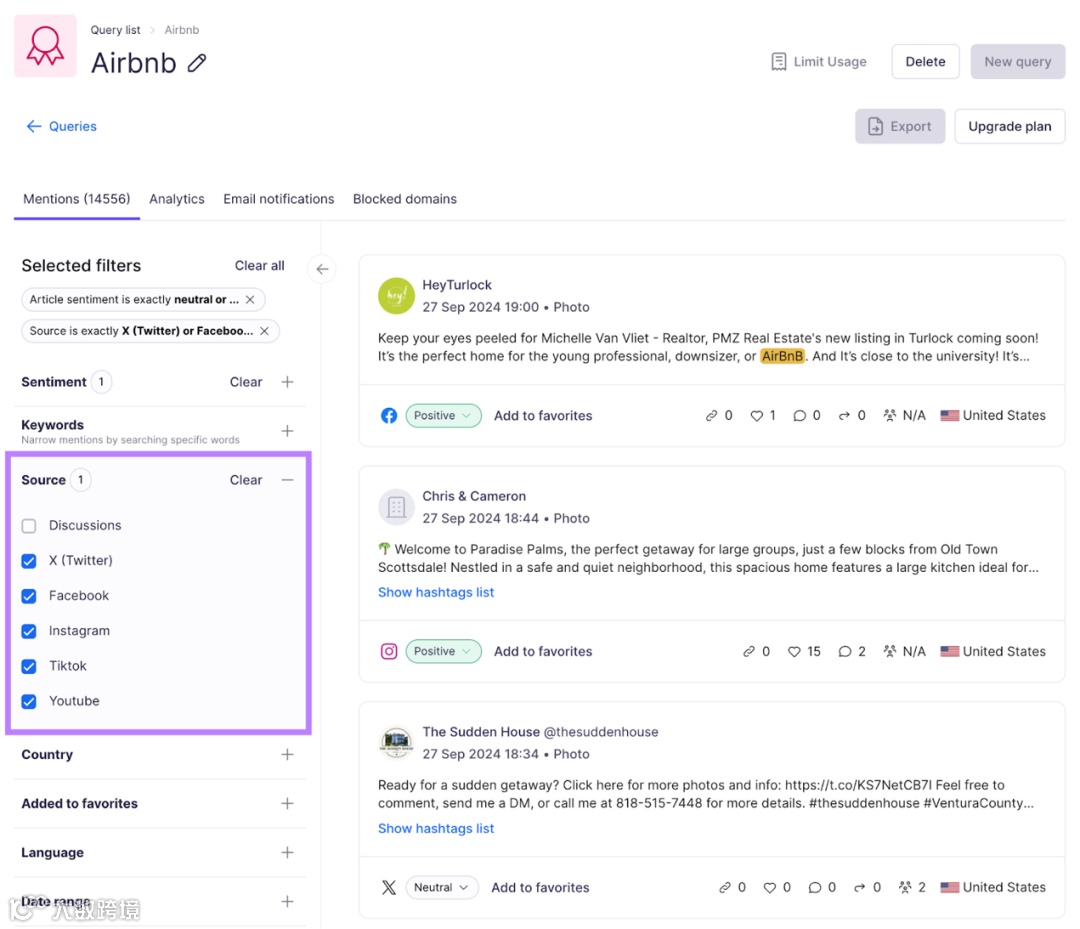The width and height of the screenshot is (1080, 929).
Task: Switch to the Mentions (14556) tab
Action: pyautogui.click(x=76, y=199)
